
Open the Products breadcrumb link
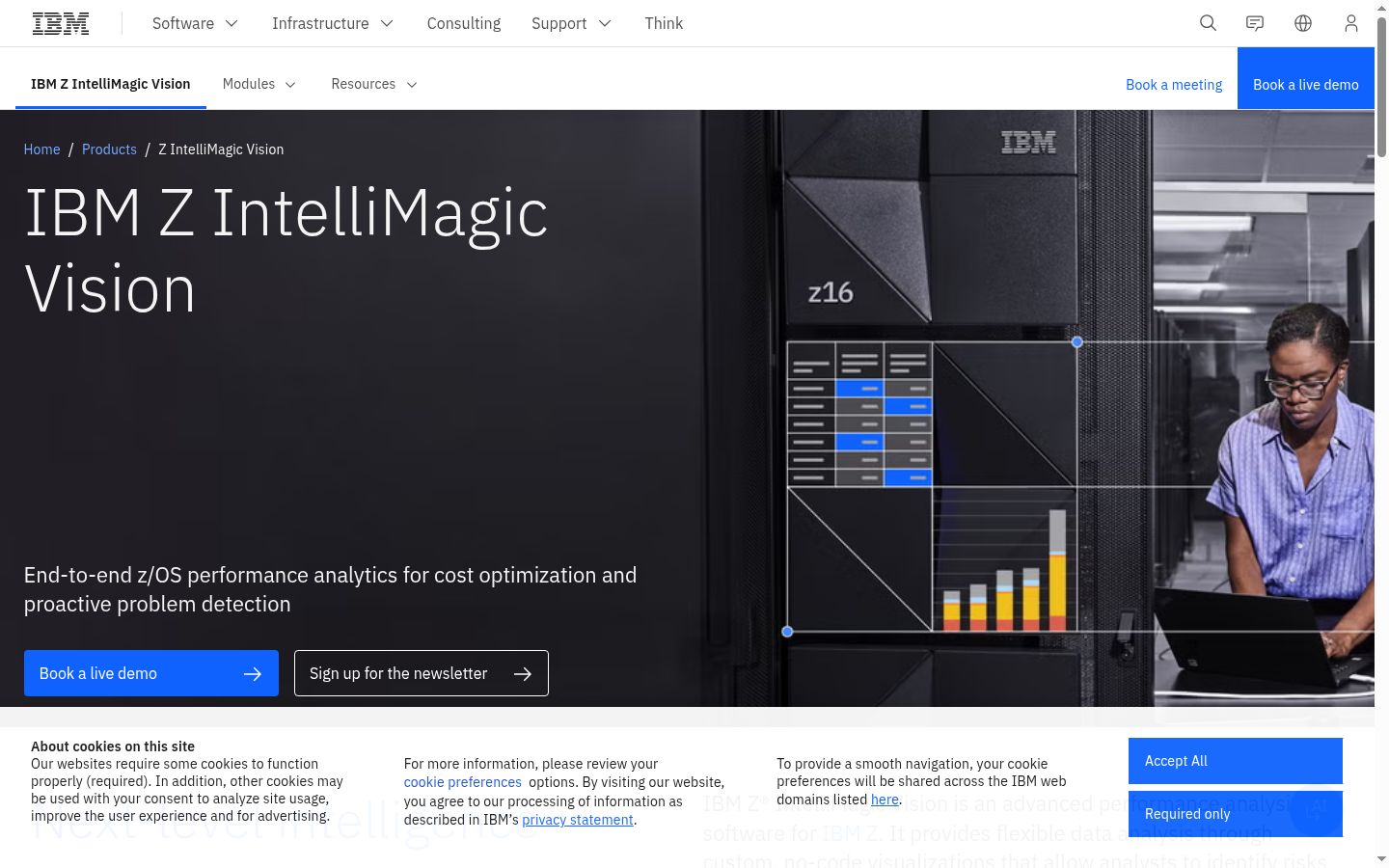pyautogui.click(x=109, y=149)
